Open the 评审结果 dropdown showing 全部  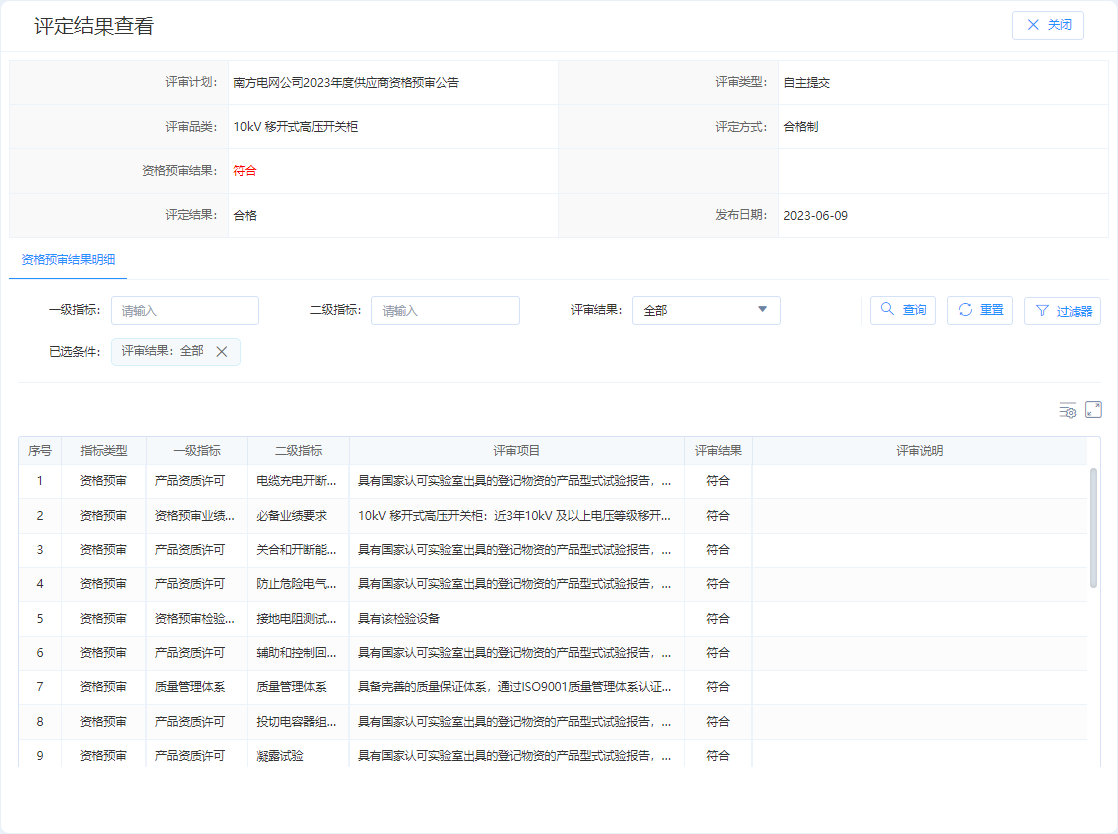tap(706, 310)
